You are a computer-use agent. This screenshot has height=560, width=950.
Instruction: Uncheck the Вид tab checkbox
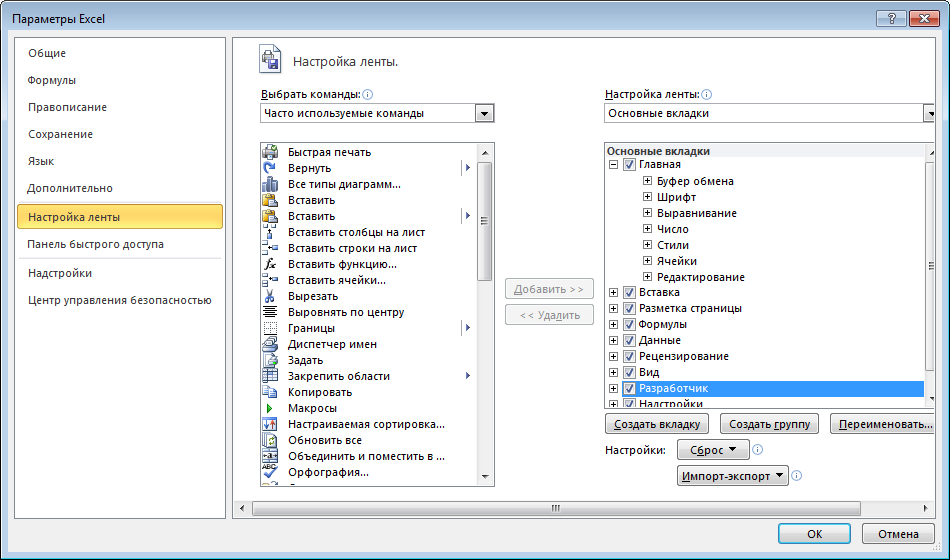[629, 372]
